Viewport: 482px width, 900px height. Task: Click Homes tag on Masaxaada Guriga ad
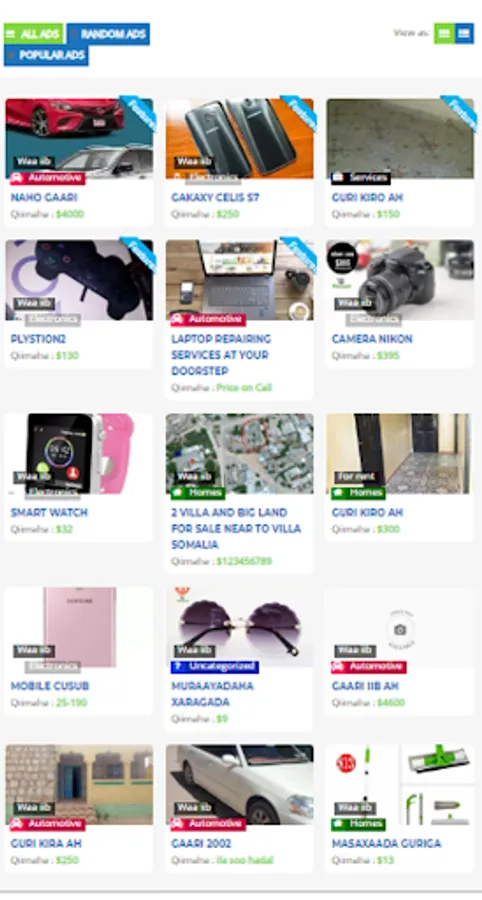click(358, 824)
